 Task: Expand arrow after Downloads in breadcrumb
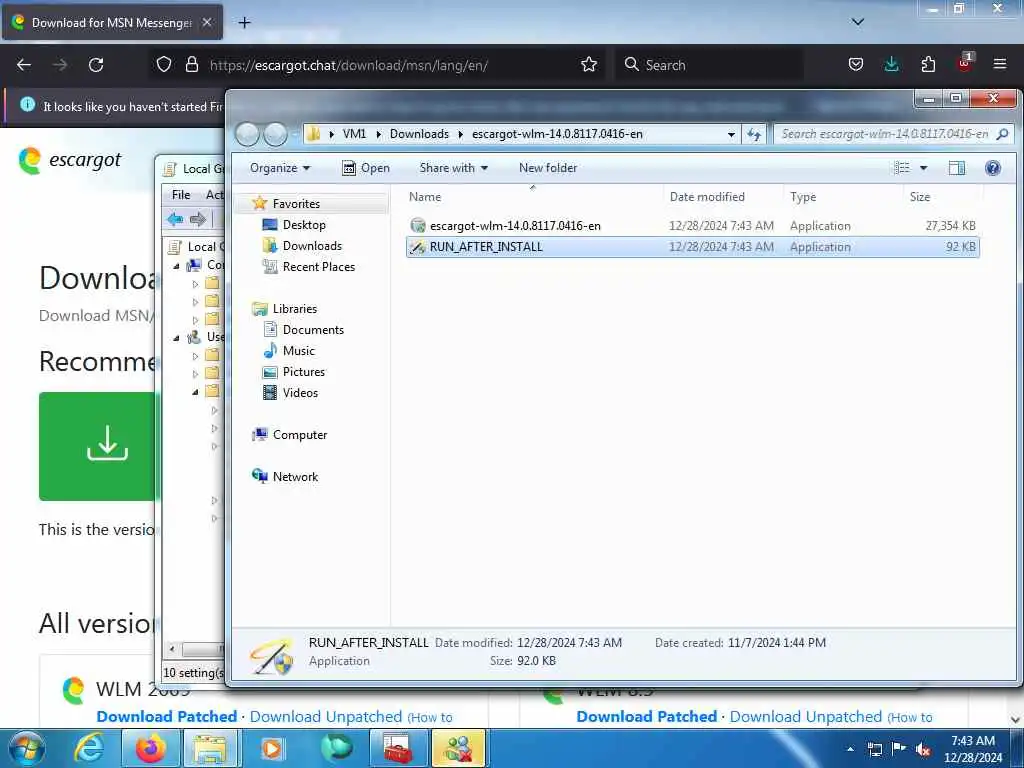(x=460, y=134)
